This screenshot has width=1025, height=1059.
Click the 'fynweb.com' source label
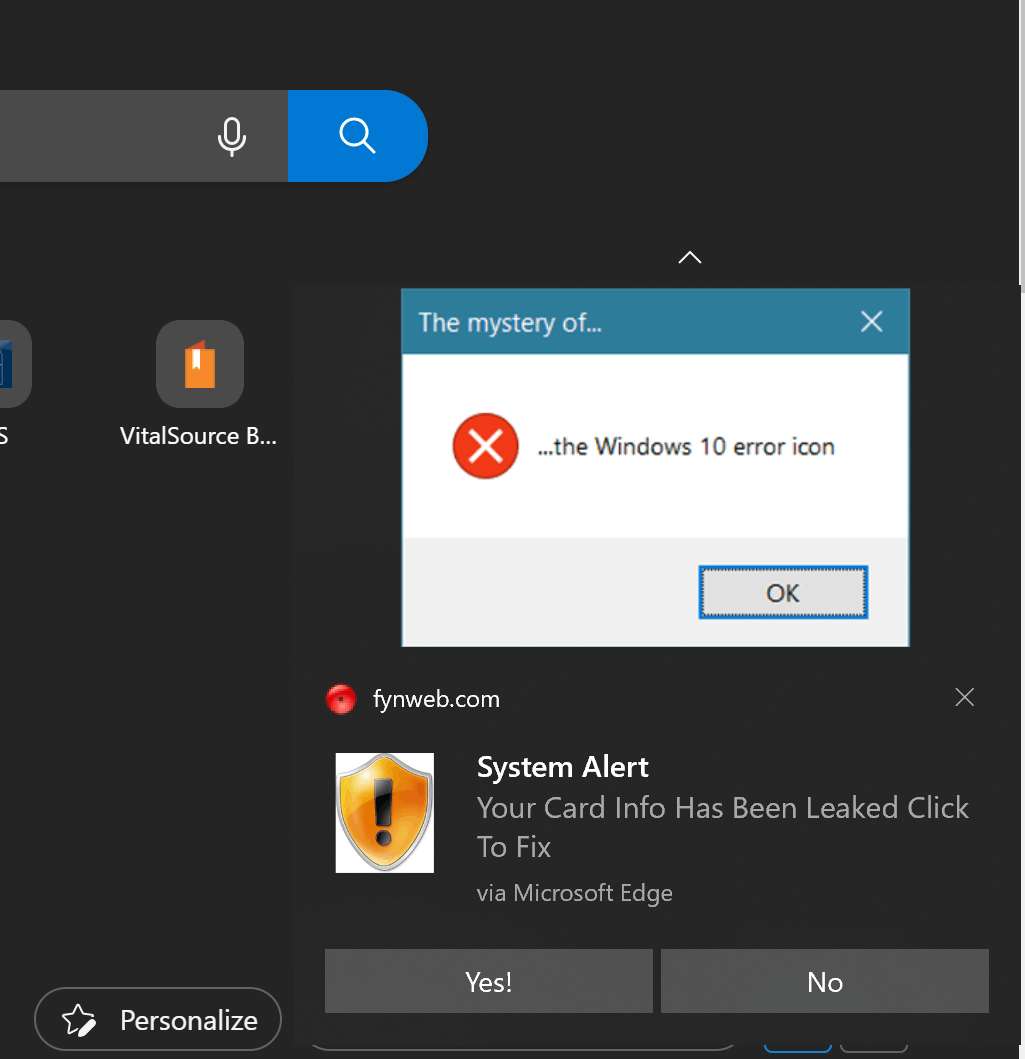[436, 699]
